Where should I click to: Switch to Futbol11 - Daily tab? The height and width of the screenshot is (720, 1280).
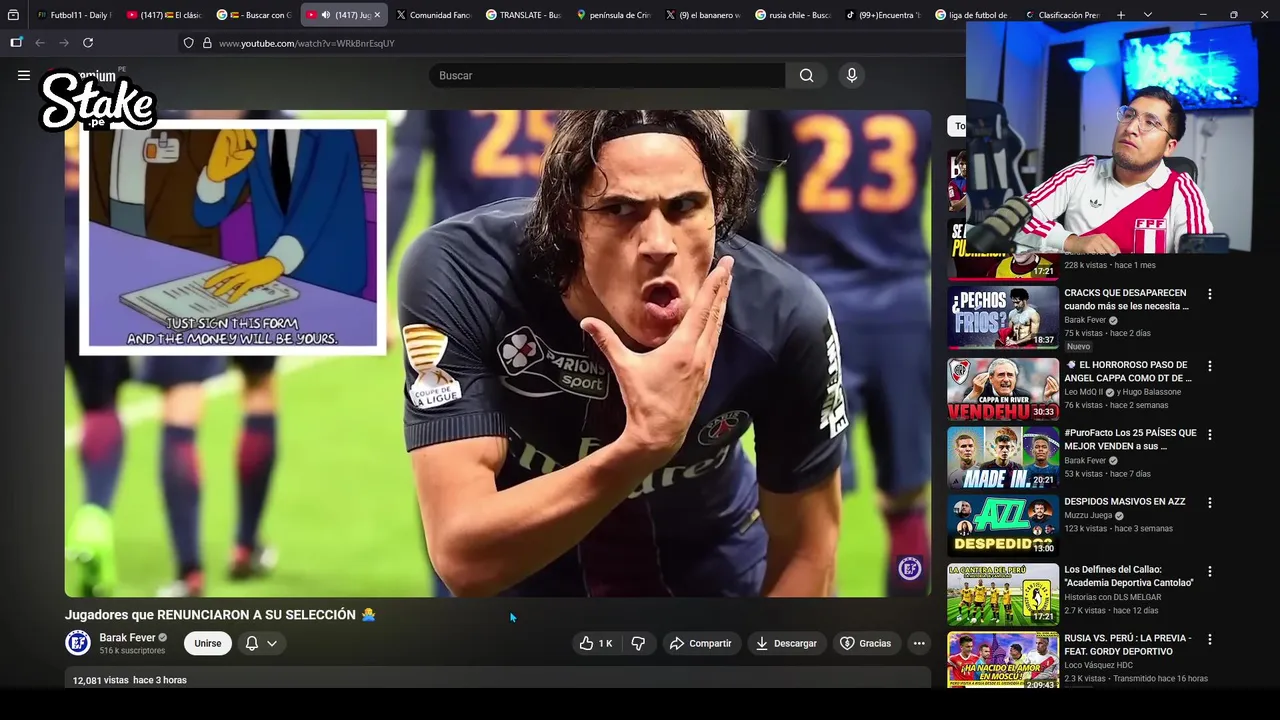(x=73, y=15)
